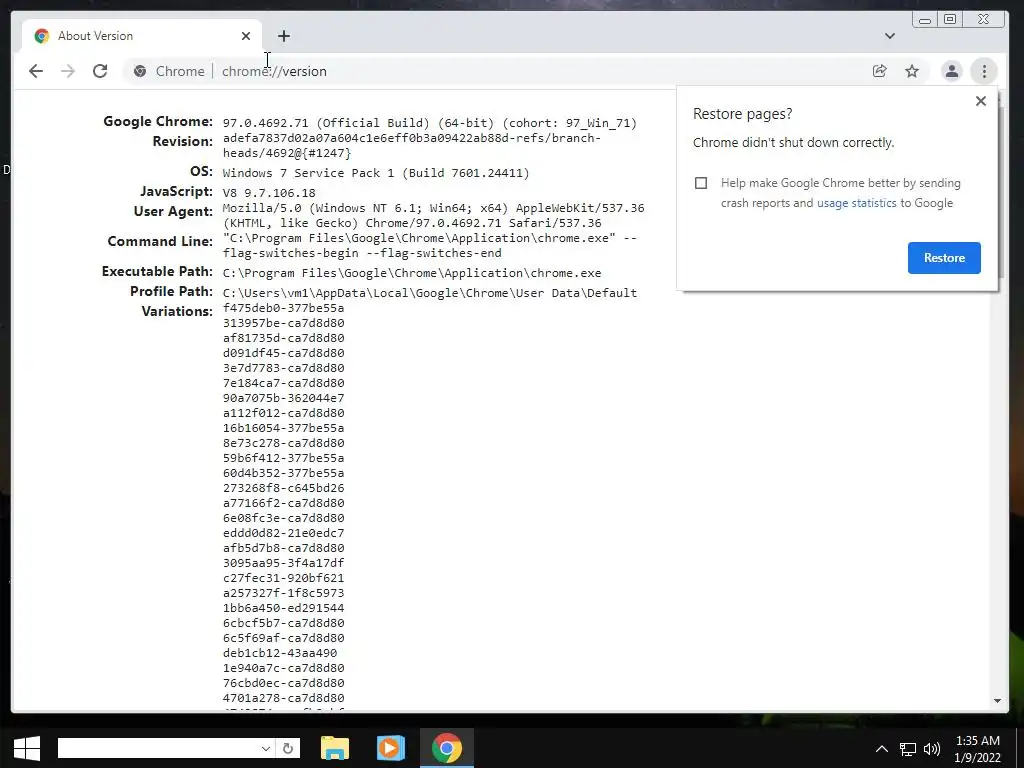Click the Profile Path value ending in Default
The height and width of the screenshot is (768, 1024).
point(430,293)
